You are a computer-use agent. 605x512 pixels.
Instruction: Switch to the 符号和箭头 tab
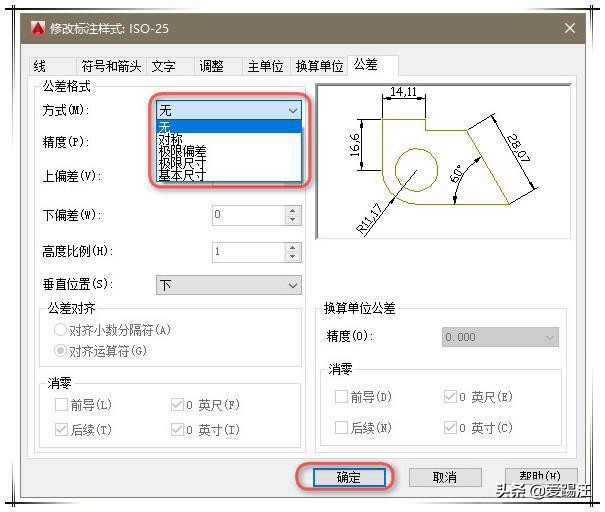[111, 66]
